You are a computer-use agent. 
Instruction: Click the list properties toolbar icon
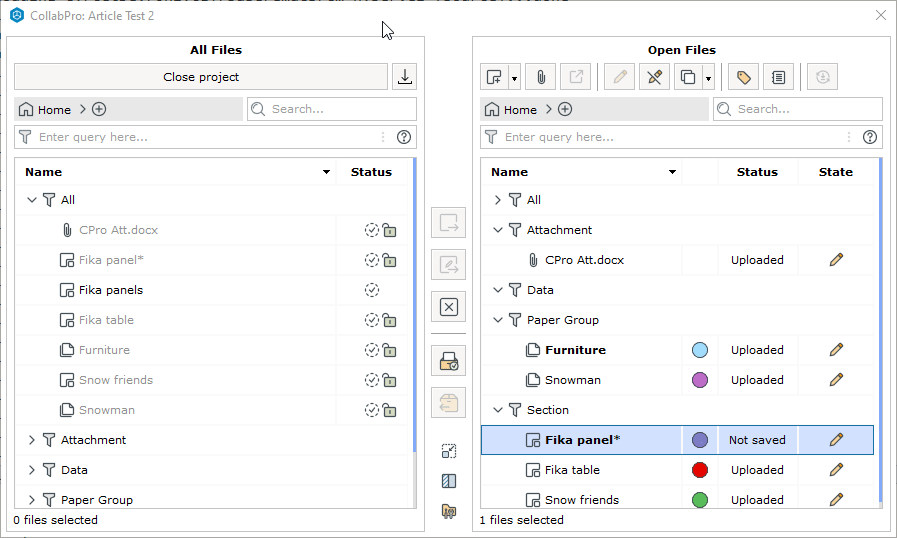point(778,77)
